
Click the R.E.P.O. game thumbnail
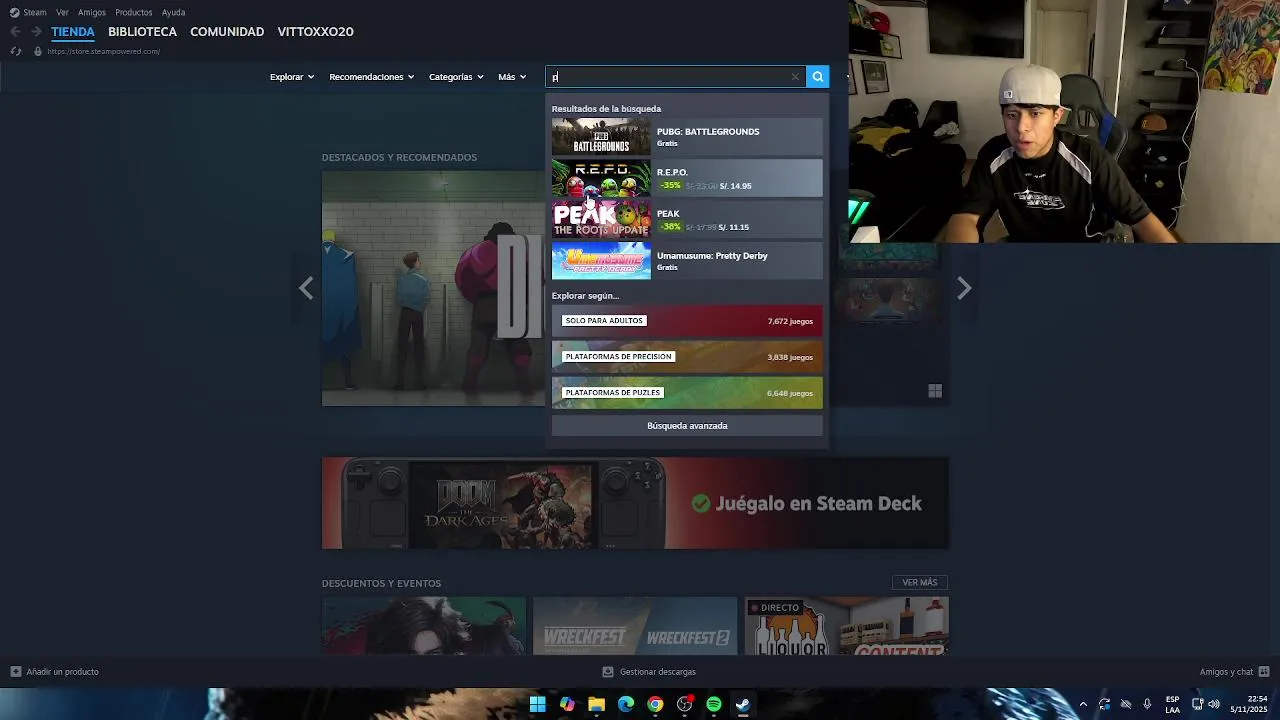pyautogui.click(x=601, y=178)
